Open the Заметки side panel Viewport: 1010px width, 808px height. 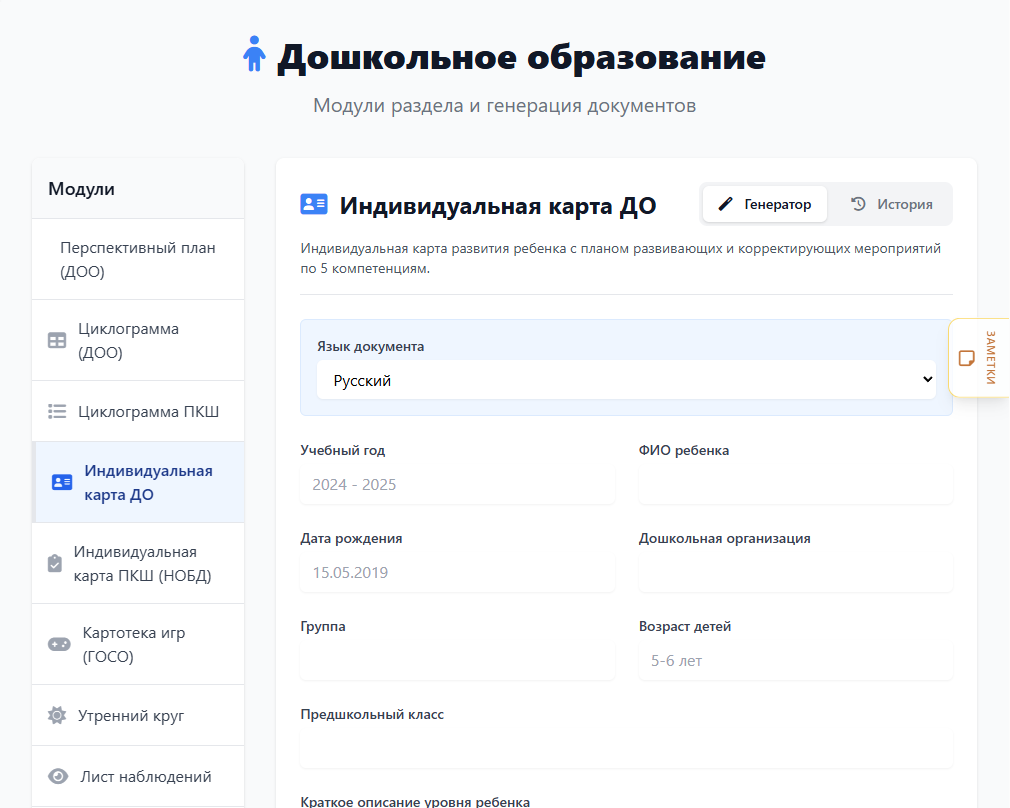pos(979,358)
